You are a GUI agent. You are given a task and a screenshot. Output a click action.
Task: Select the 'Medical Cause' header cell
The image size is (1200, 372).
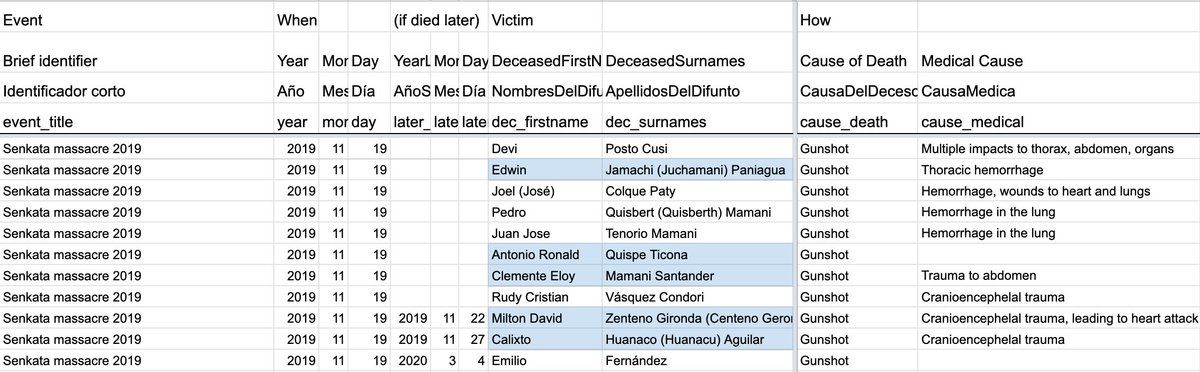coord(1058,61)
